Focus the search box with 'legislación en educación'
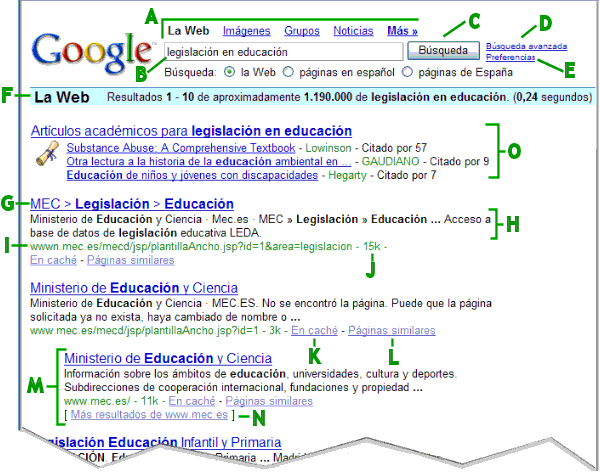The image size is (600, 475). pos(284,52)
